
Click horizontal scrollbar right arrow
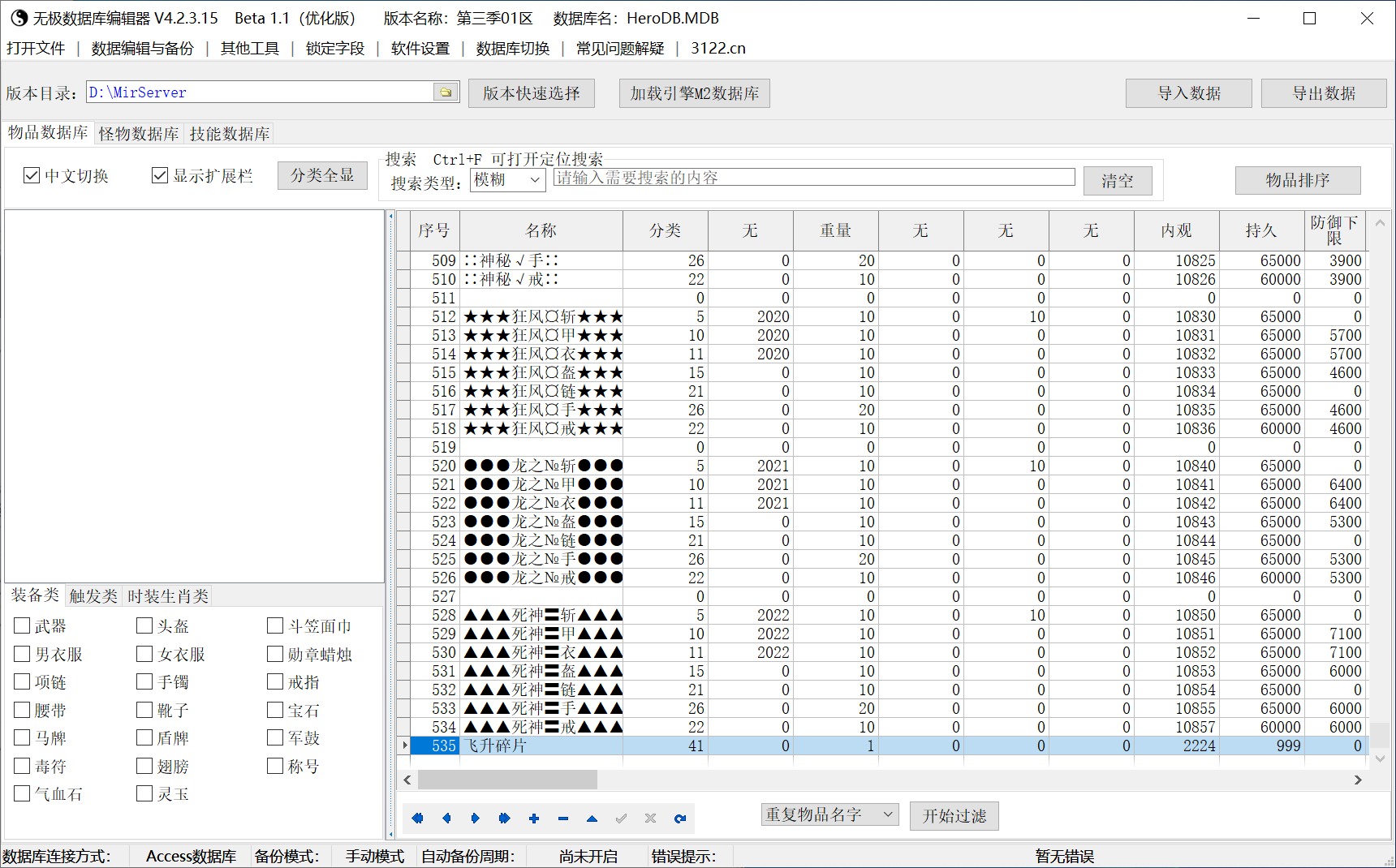point(1358,780)
